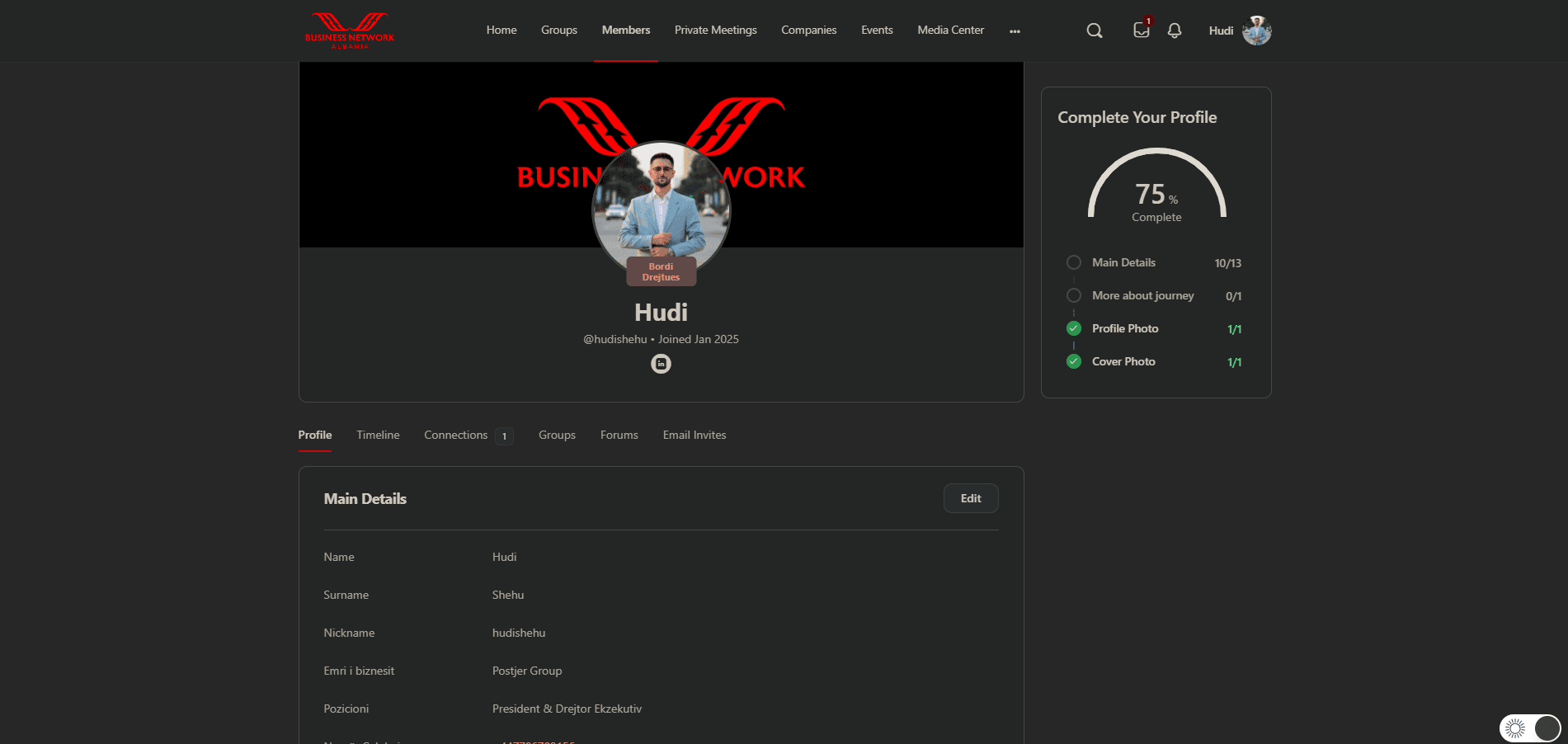Click the Shehu surname value
This screenshot has width=1568, height=744.
click(508, 595)
